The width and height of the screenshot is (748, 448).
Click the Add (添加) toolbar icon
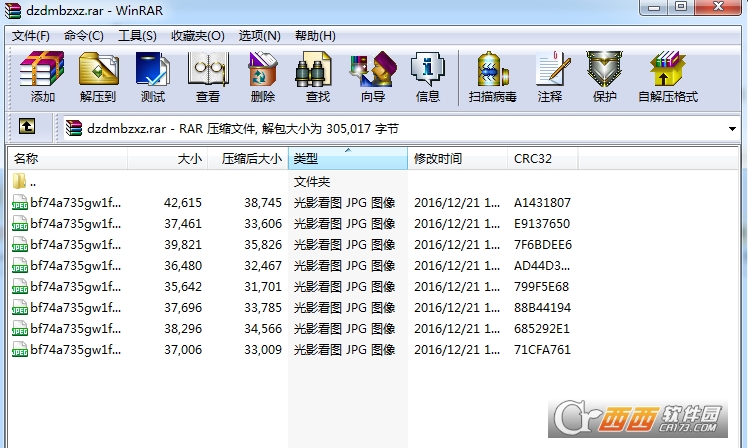(x=42, y=70)
